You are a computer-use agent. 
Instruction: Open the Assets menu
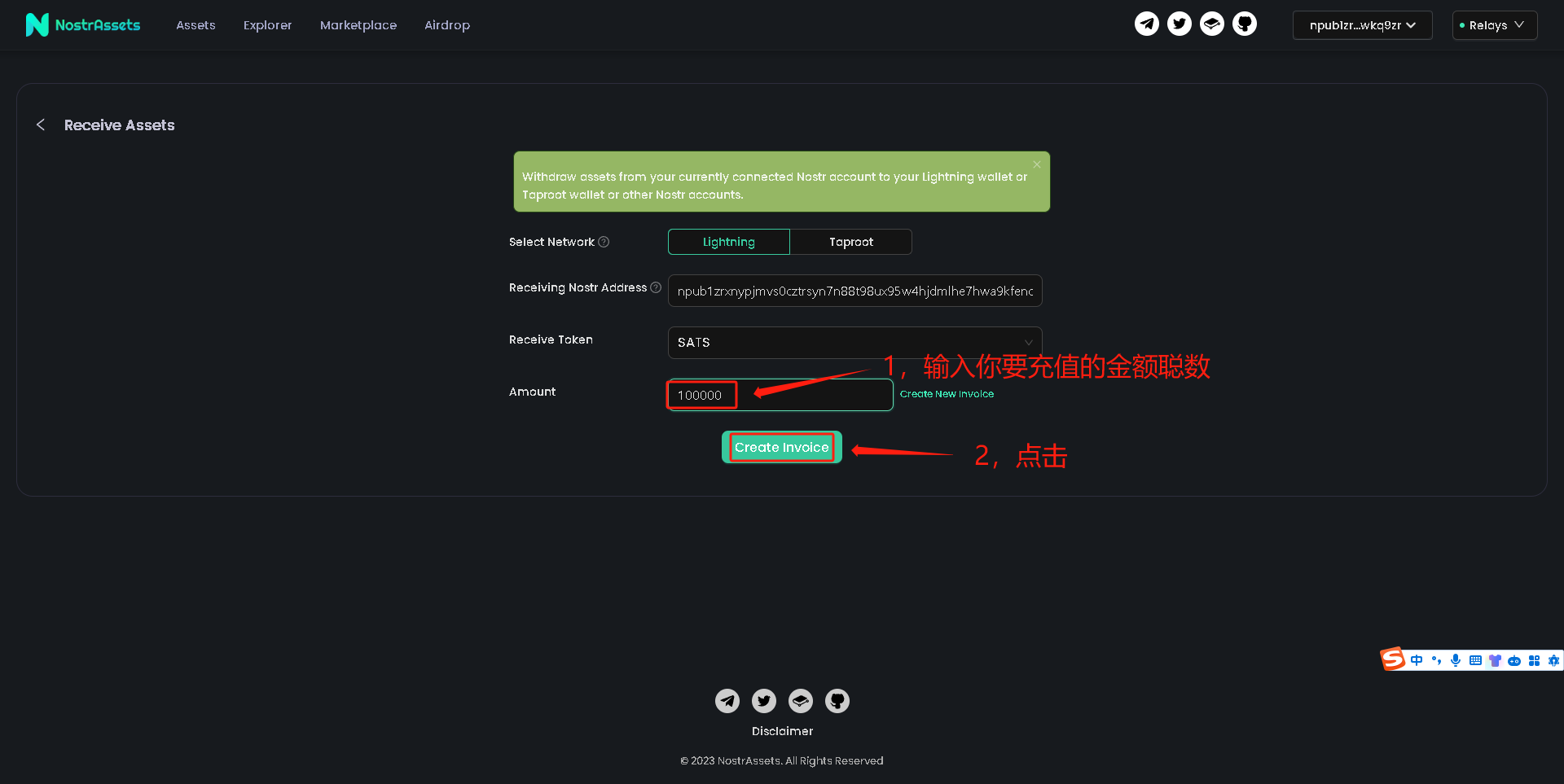tap(195, 25)
